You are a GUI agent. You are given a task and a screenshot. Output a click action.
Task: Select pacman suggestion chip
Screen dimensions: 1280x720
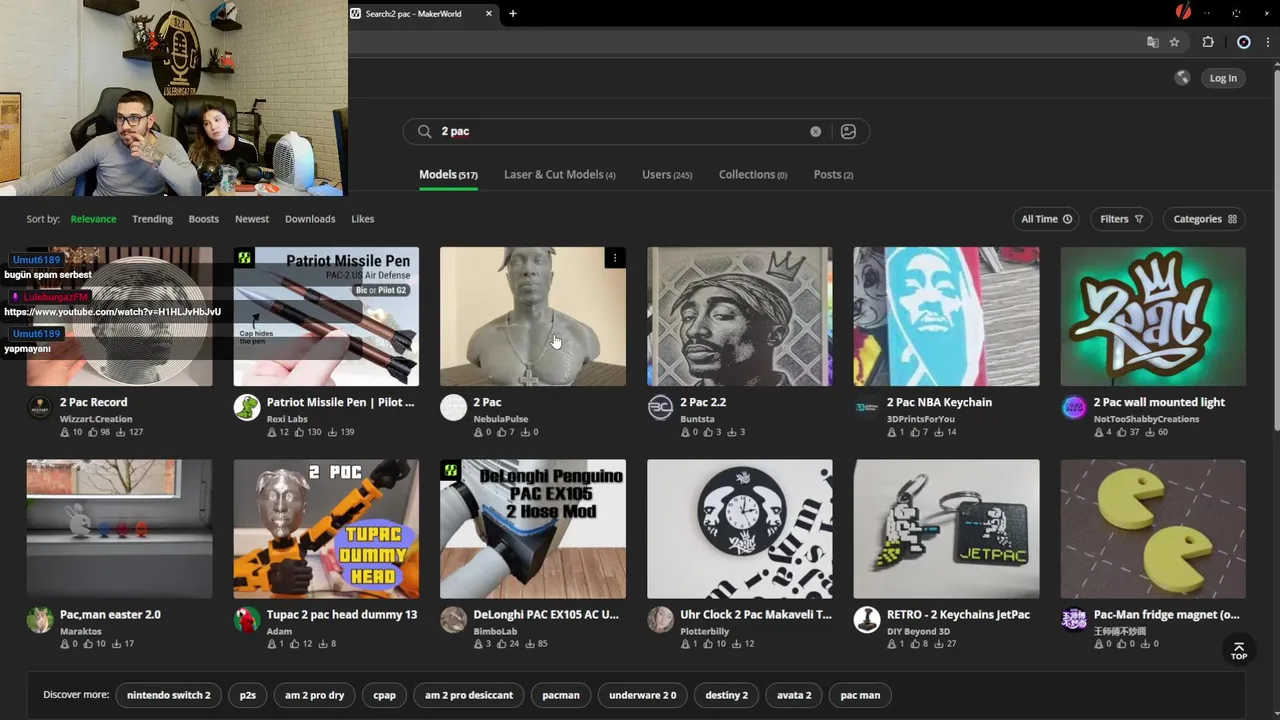click(561, 695)
